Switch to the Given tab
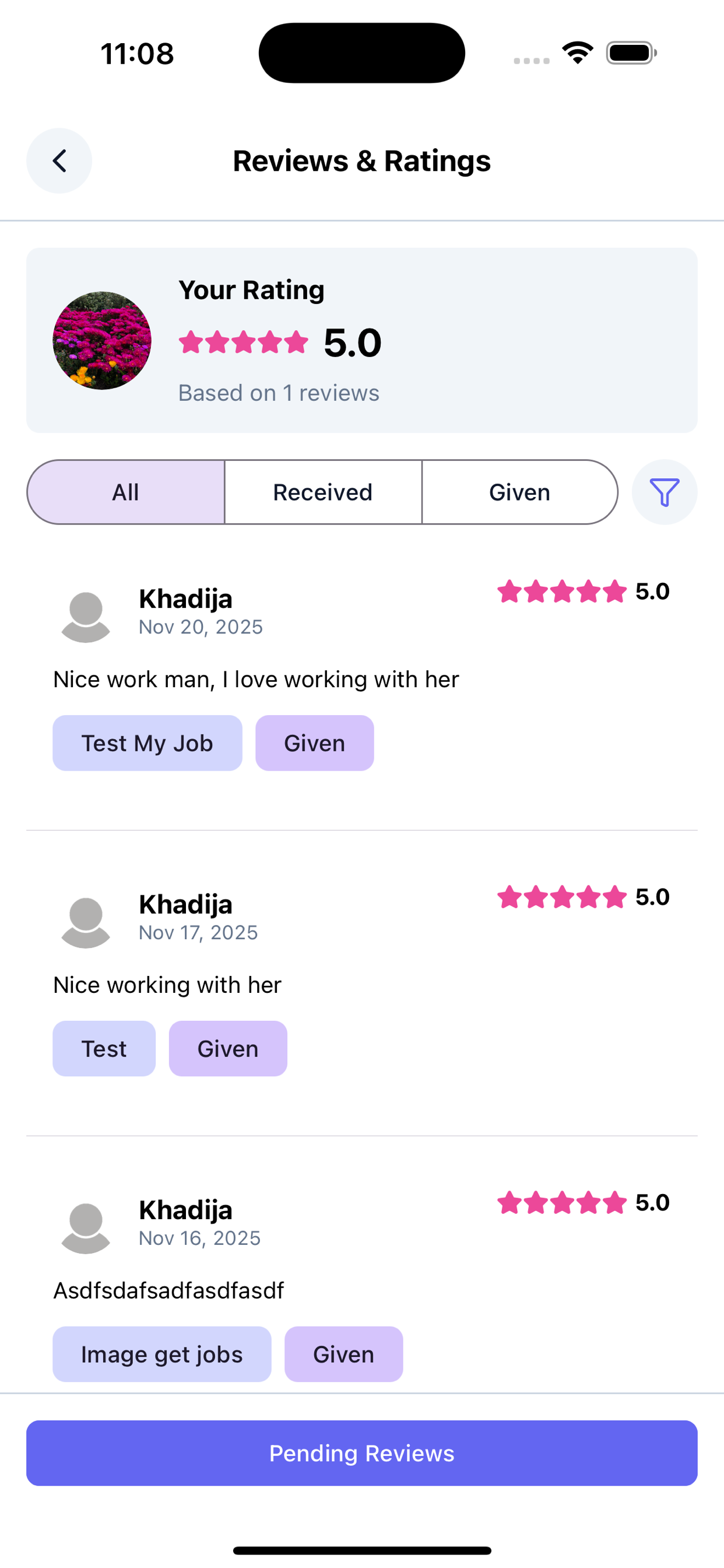The width and height of the screenshot is (724, 1568). pyautogui.click(x=519, y=492)
